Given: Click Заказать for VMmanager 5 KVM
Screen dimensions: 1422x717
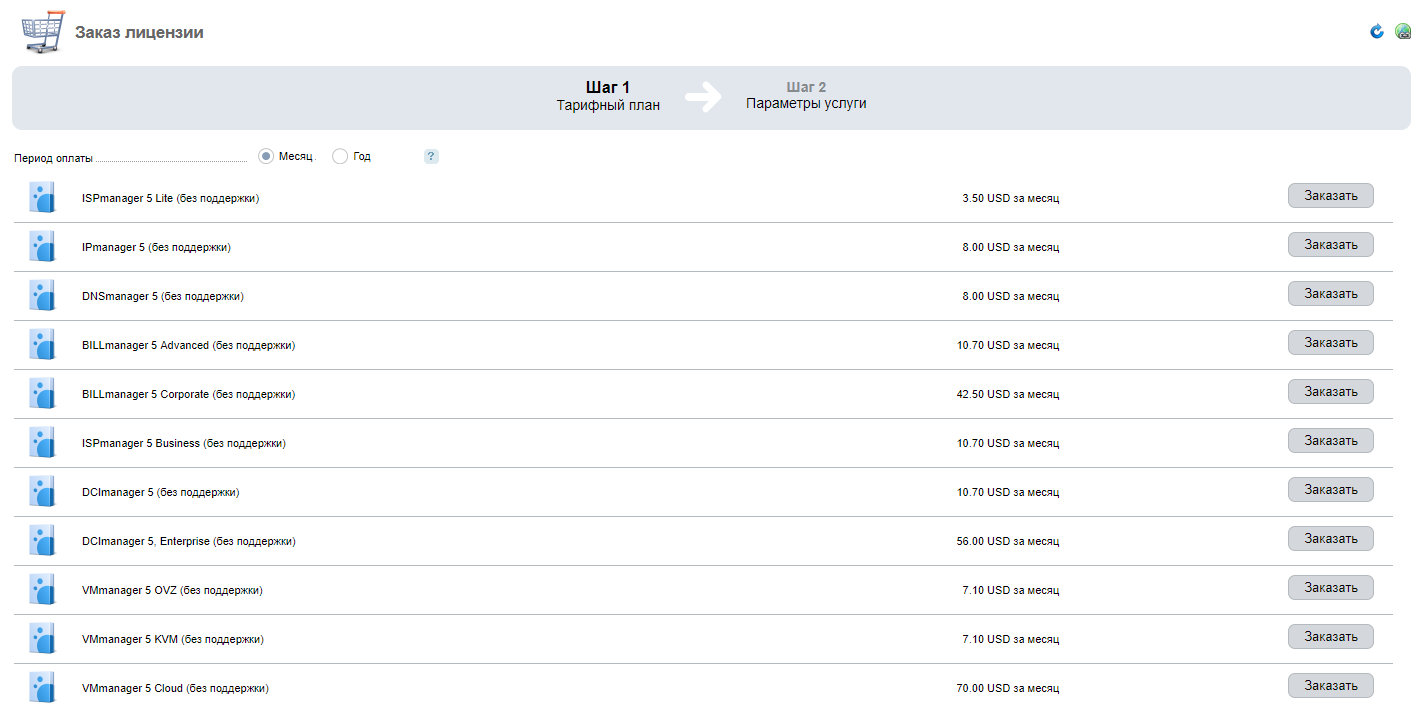Looking at the screenshot, I should [x=1330, y=637].
